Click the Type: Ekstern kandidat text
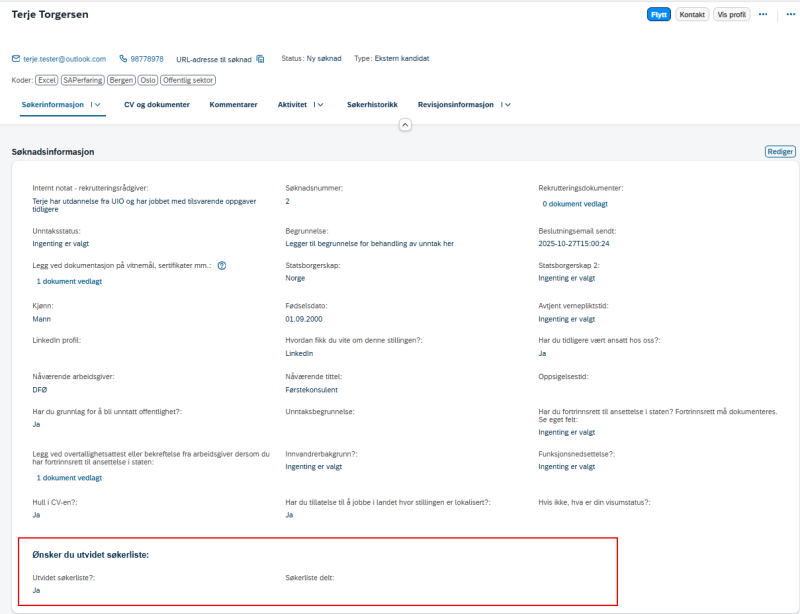800x614 pixels. coord(391,58)
